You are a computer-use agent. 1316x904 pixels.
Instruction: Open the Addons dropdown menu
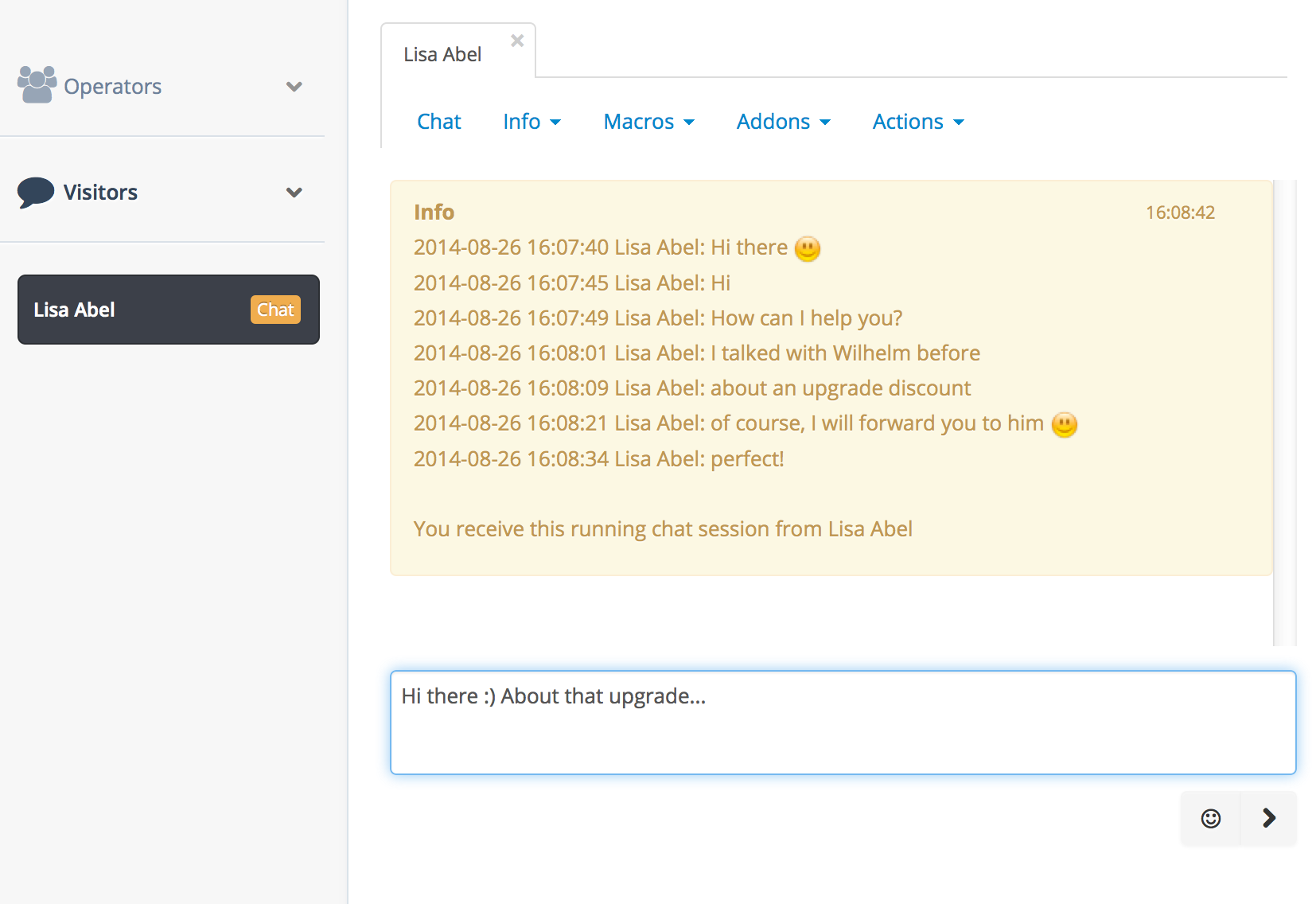(784, 122)
